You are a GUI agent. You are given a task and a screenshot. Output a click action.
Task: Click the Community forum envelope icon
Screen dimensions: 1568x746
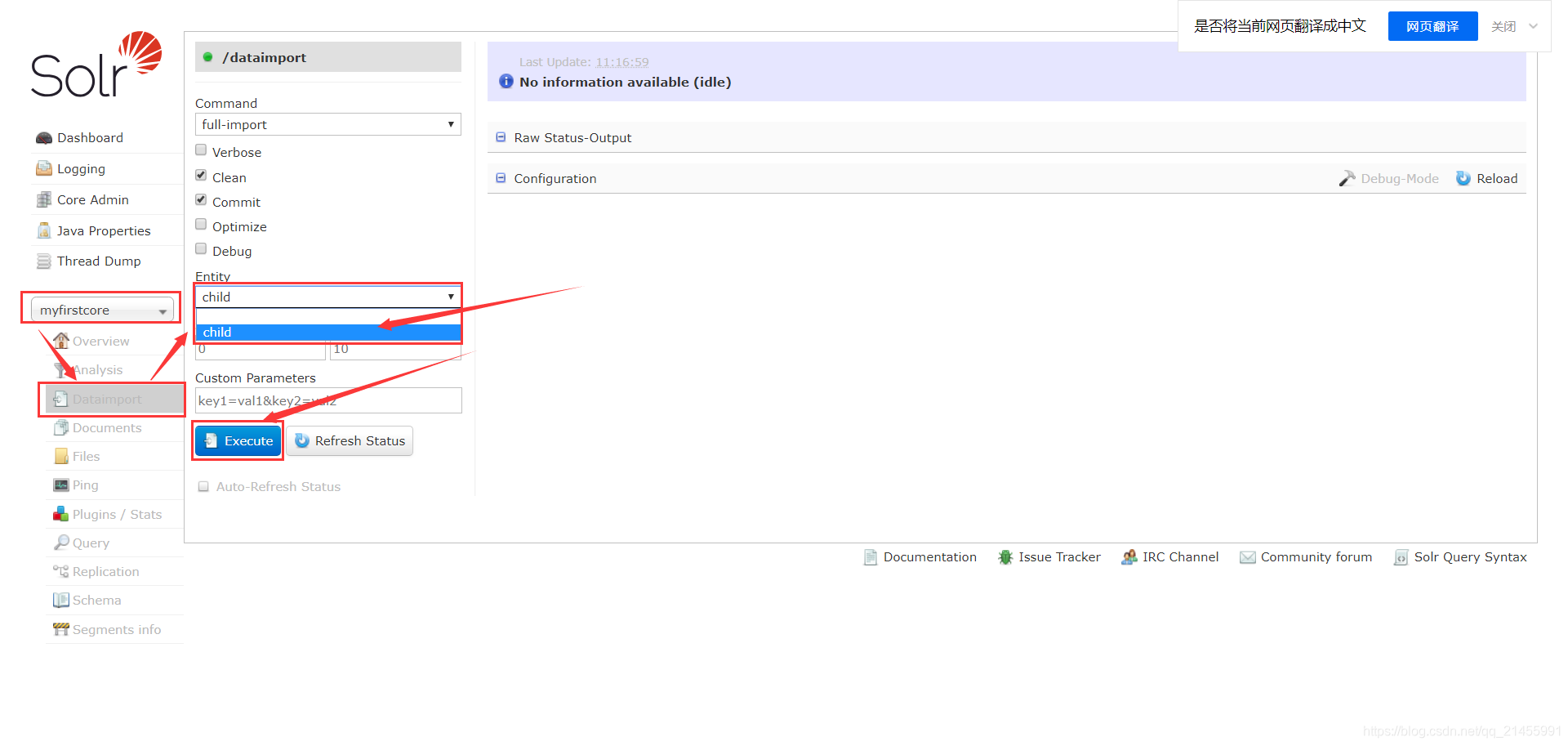(1248, 557)
